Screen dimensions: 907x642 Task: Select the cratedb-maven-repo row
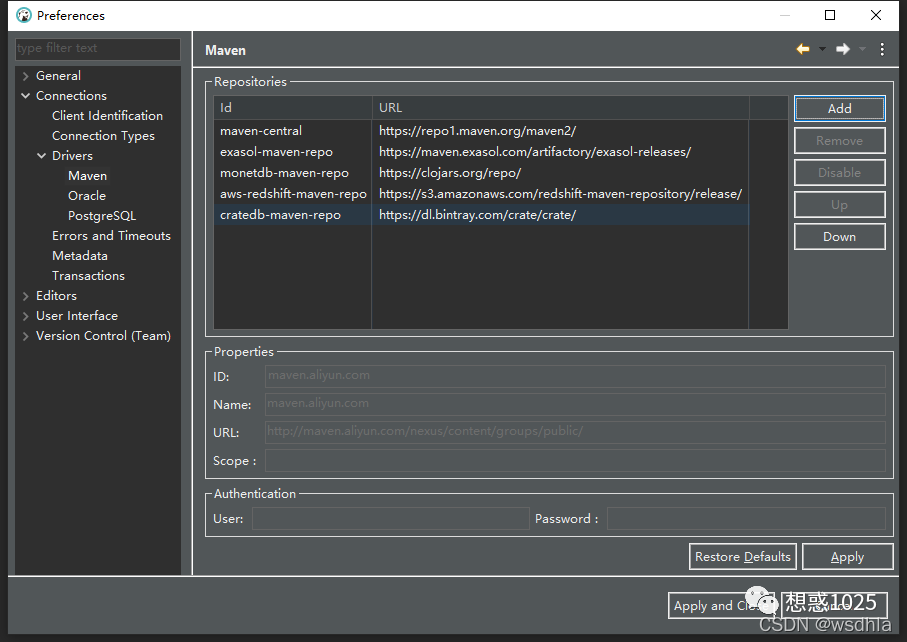(x=481, y=215)
